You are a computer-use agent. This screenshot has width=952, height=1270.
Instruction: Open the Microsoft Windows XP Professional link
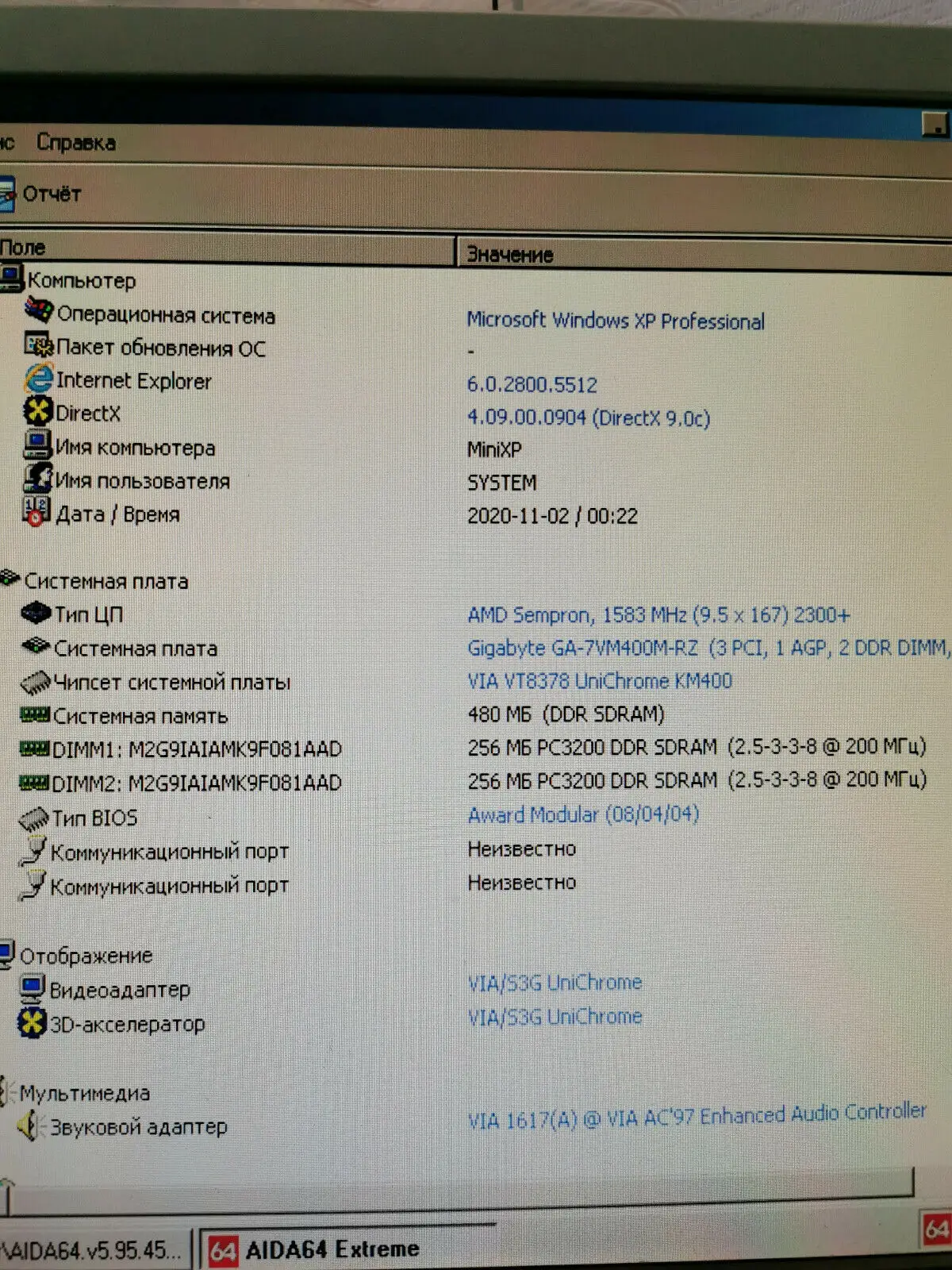coord(616,321)
